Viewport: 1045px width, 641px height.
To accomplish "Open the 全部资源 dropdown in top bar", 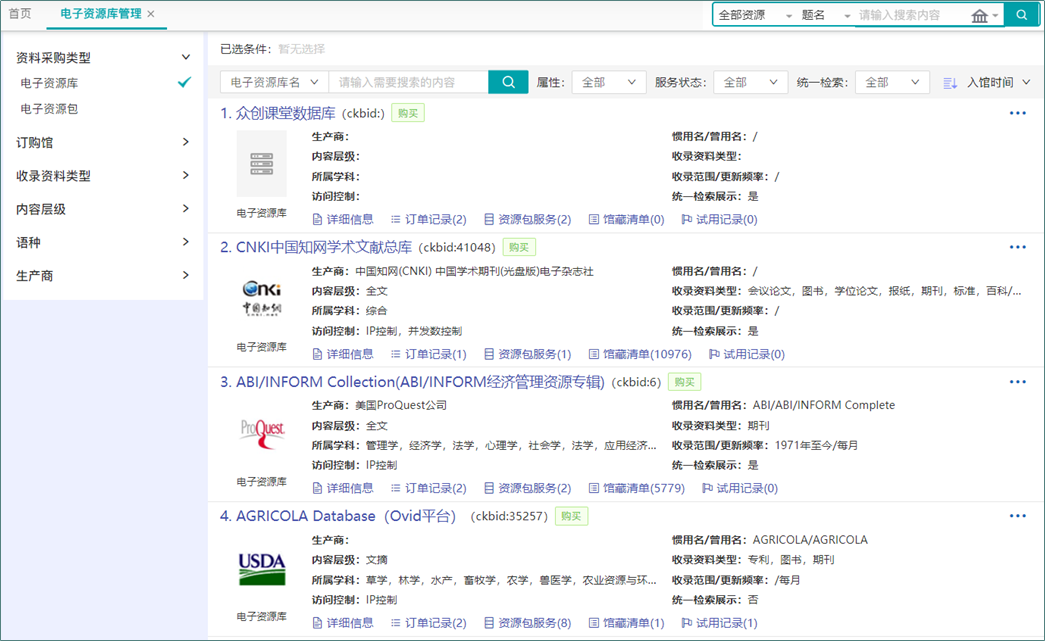I will (754, 16).
